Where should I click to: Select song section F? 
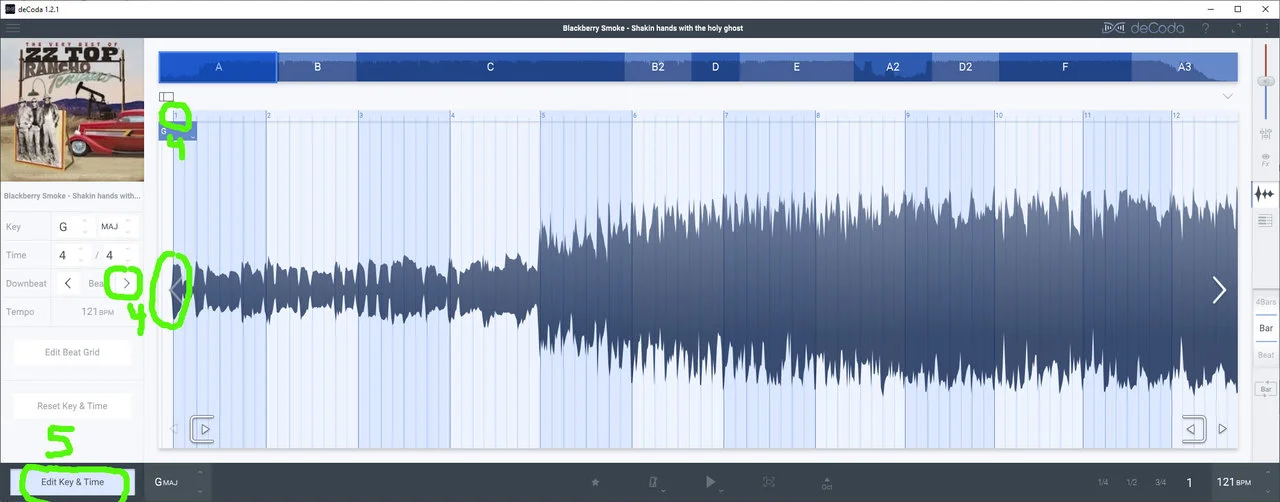(x=1065, y=67)
